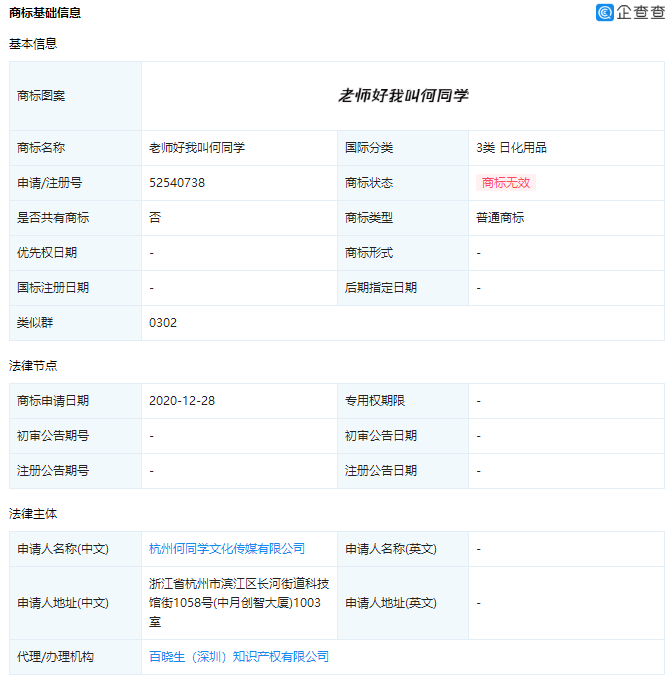Click the 普通商标 trademark type value

(x=500, y=218)
